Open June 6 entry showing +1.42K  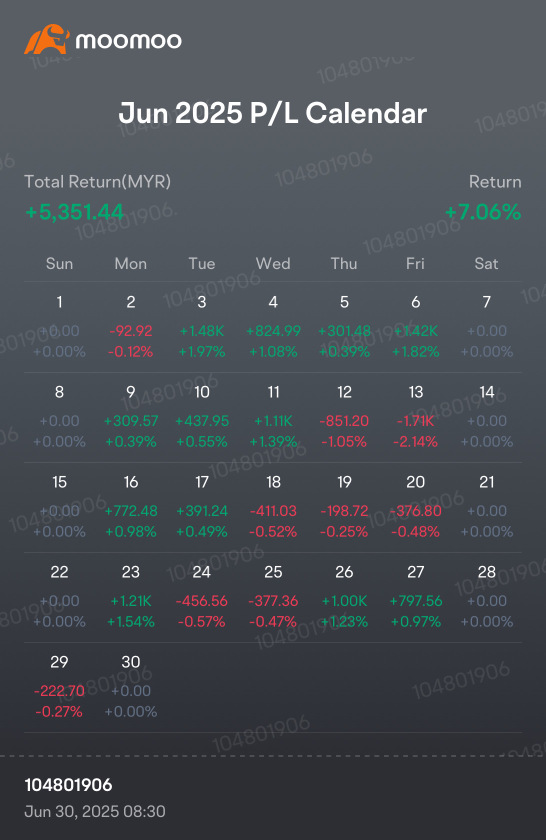(x=415, y=327)
